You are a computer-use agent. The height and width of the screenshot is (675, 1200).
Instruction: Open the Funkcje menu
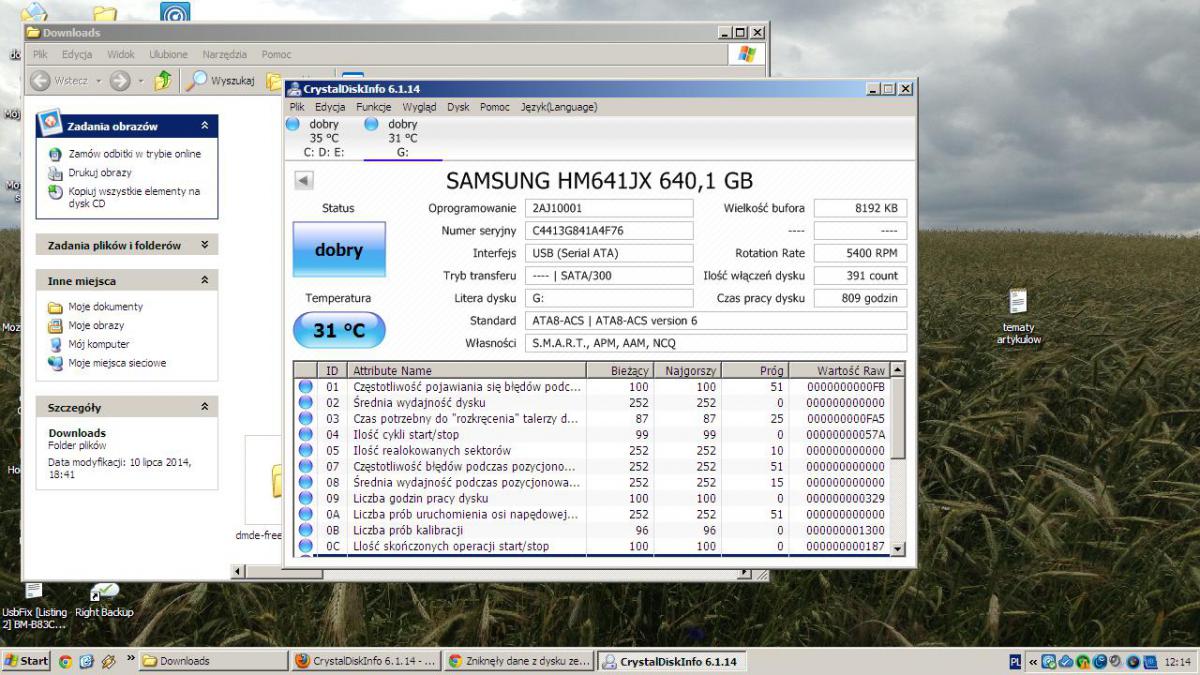pyautogui.click(x=373, y=107)
